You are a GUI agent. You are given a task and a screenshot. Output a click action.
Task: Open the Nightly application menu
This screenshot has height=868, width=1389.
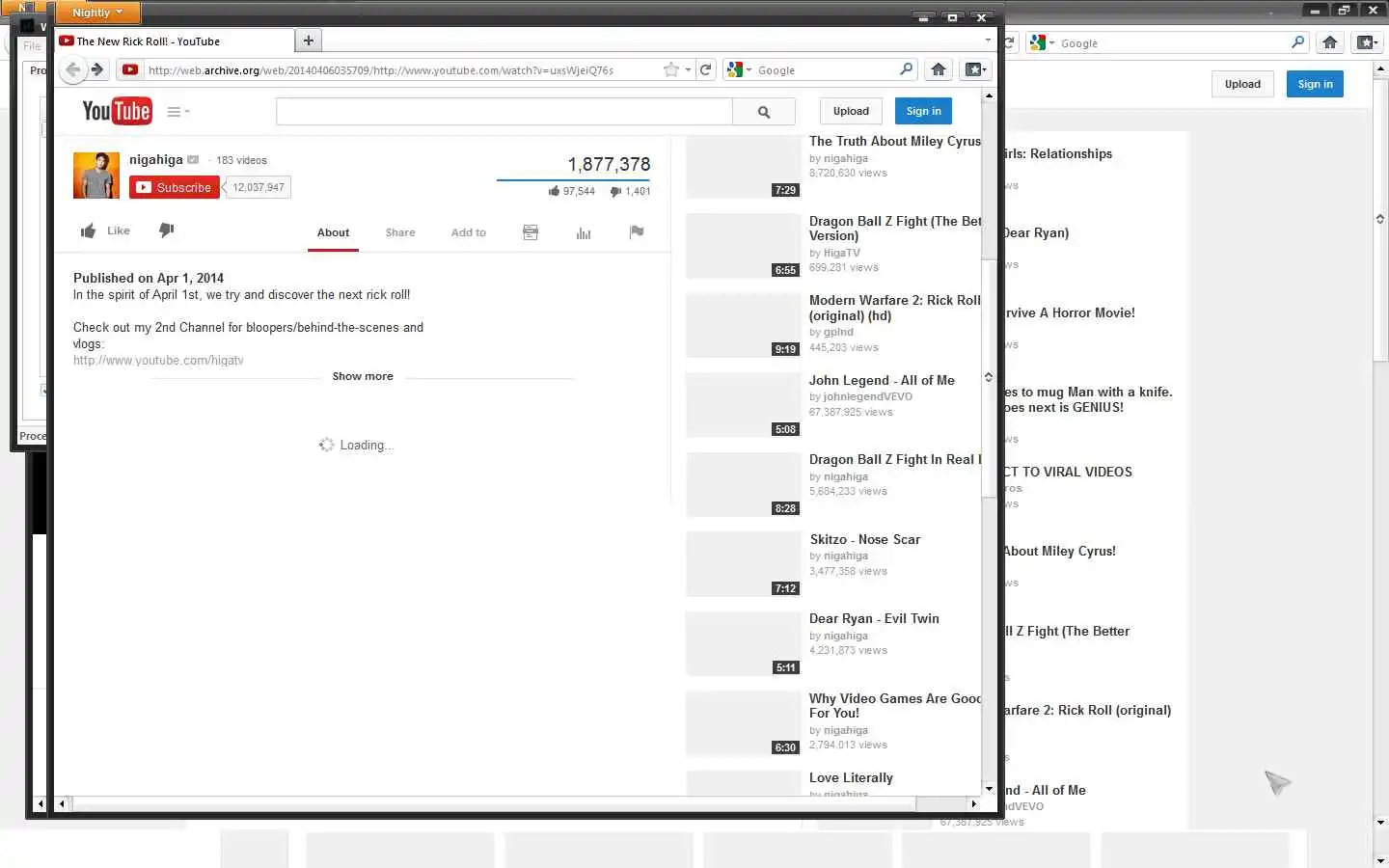pyautogui.click(x=97, y=13)
